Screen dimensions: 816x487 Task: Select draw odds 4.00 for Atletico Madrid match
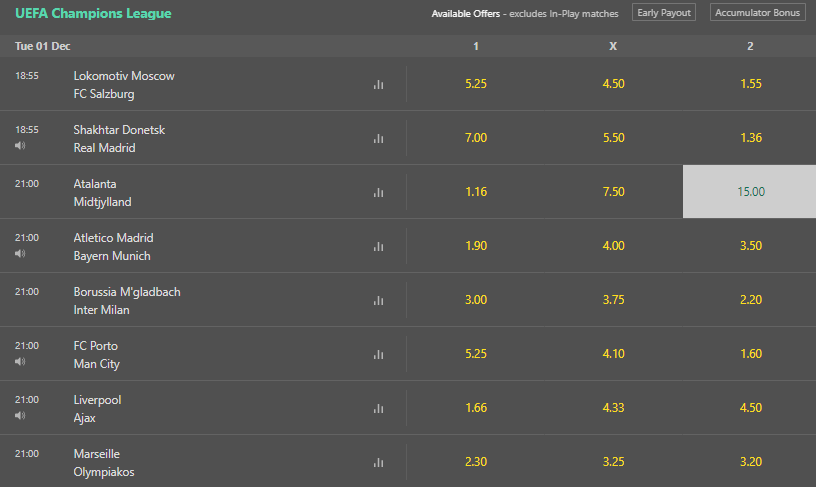(613, 246)
